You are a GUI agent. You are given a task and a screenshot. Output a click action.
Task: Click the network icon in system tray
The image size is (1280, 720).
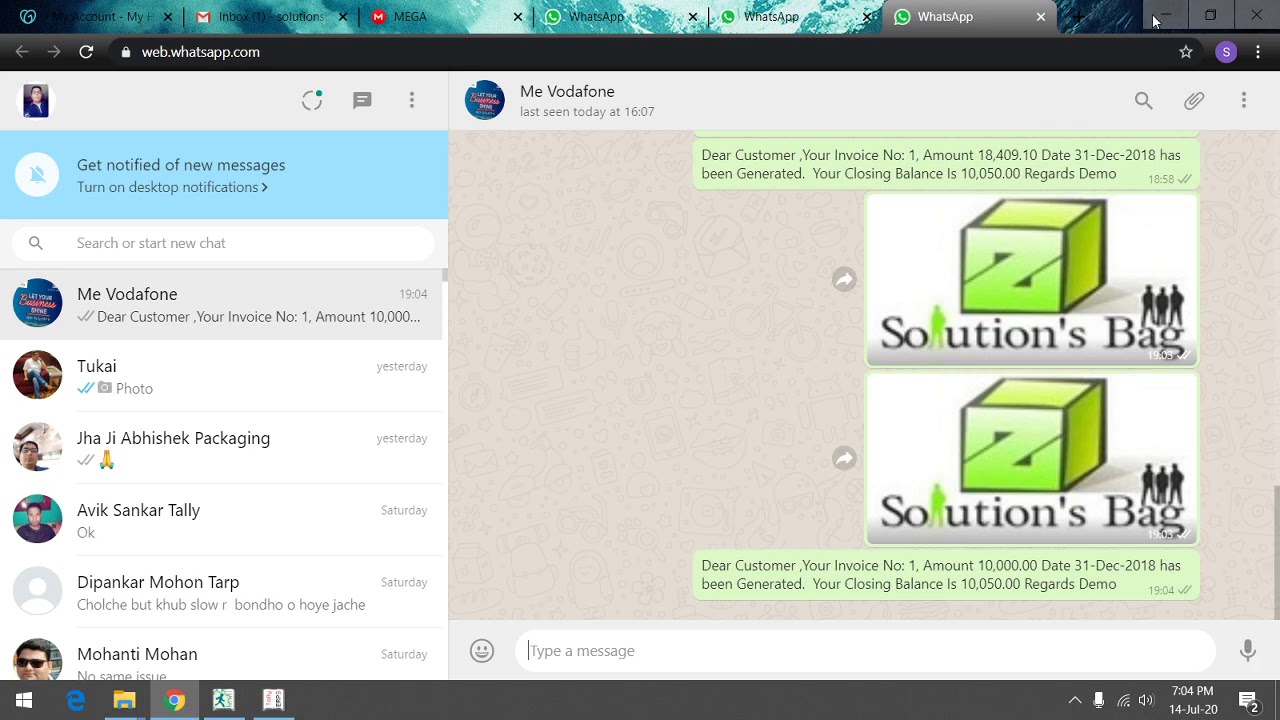coord(1123,701)
